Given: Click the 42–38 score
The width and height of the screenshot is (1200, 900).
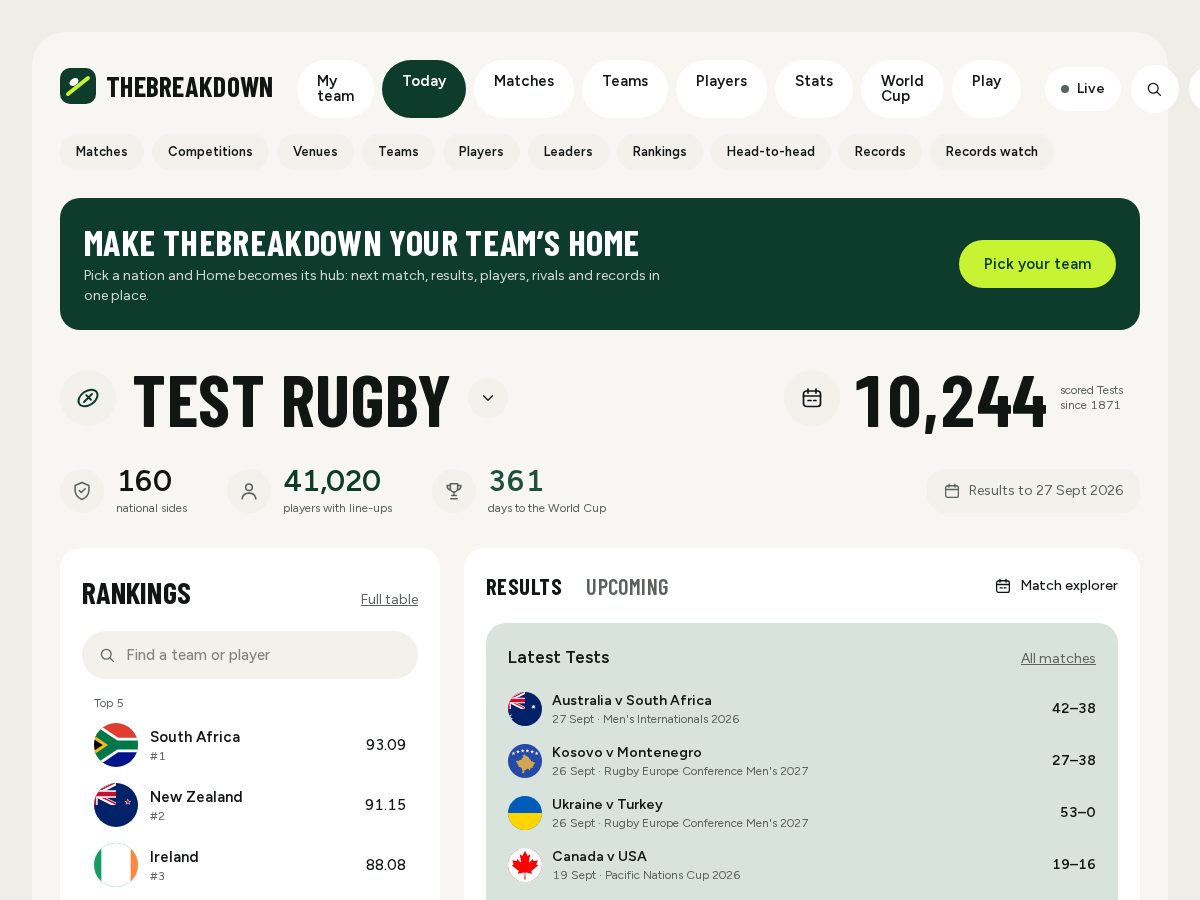Looking at the screenshot, I should (1074, 709).
